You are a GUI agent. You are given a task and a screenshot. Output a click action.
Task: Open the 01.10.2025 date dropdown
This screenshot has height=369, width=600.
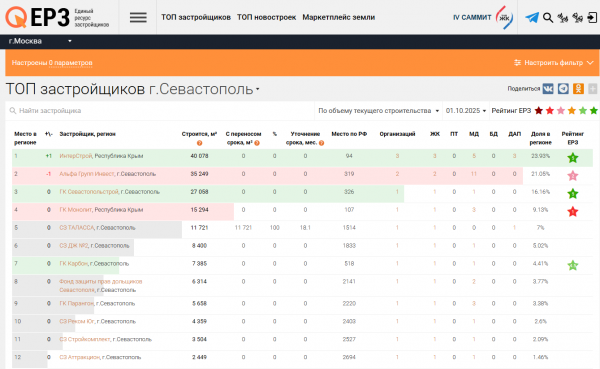tap(466, 111)
